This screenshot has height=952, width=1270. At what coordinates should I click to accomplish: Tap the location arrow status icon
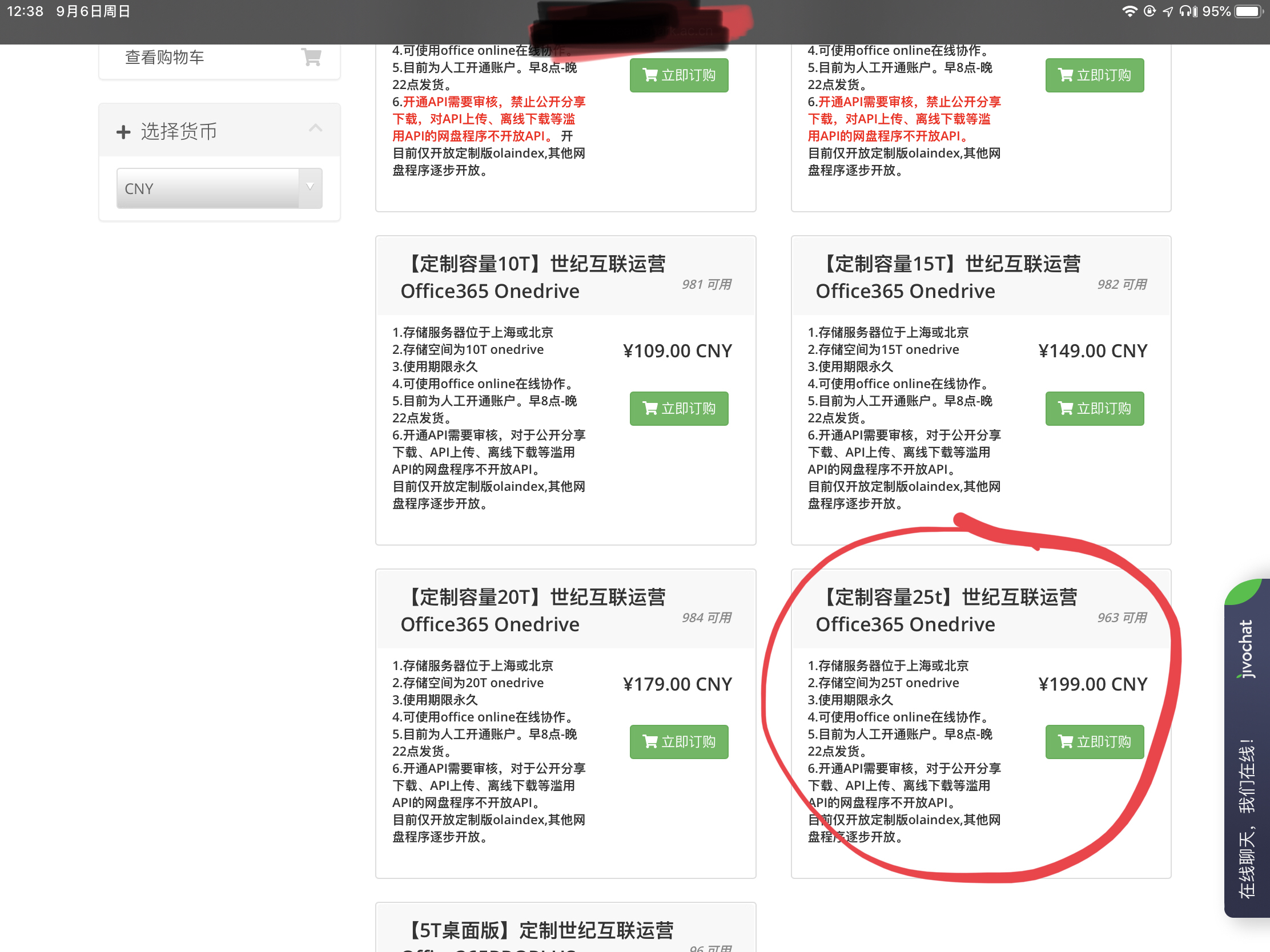[x=1168, y=11]
